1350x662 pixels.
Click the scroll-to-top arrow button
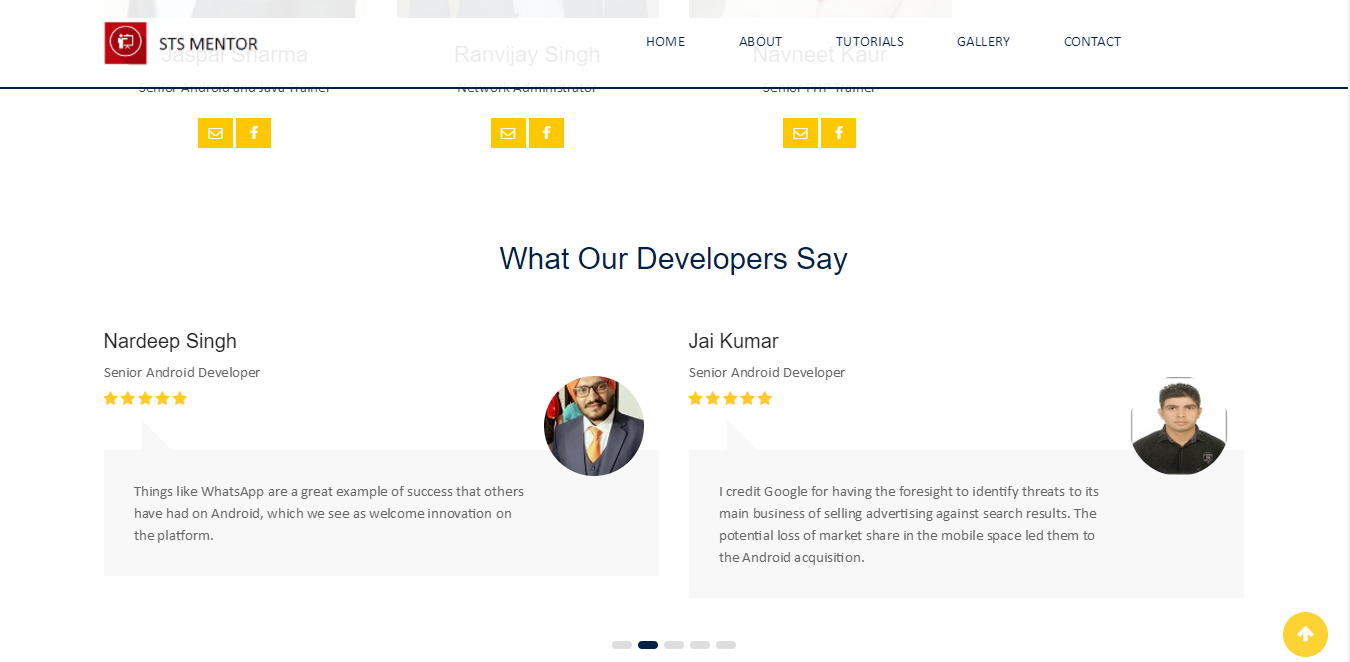[x=1305, y=634]
